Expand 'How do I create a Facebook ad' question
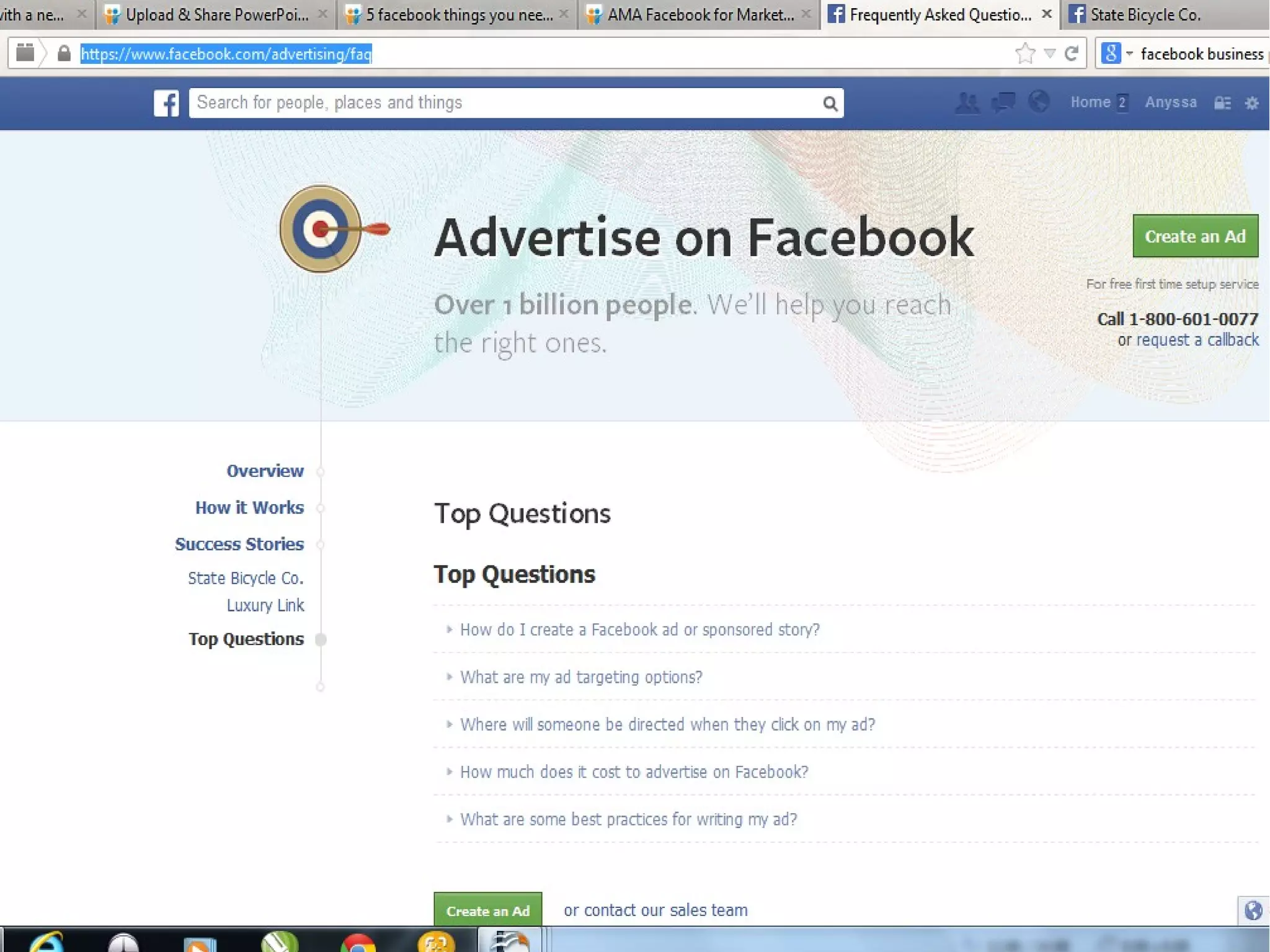The width and height of the screenshot is (1270, 952). pyautogui.click(x=639, y=629)
